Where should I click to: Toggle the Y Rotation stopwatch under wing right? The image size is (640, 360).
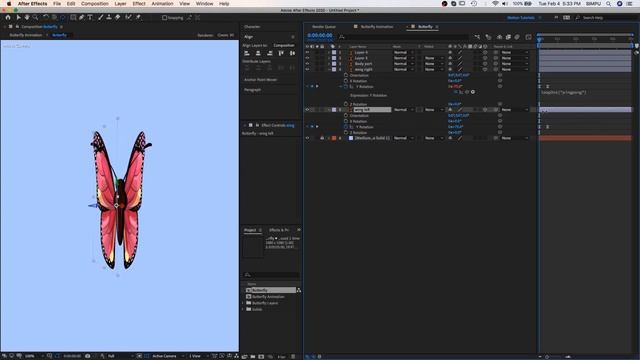(x=346, y=87)
